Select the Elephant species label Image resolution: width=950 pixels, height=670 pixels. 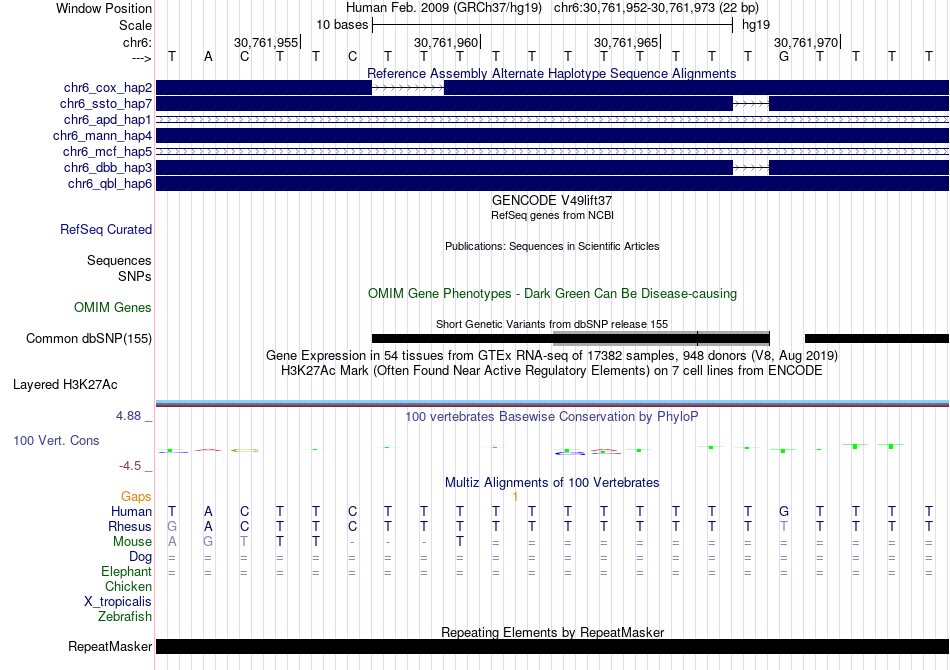(x=127, y=571)
